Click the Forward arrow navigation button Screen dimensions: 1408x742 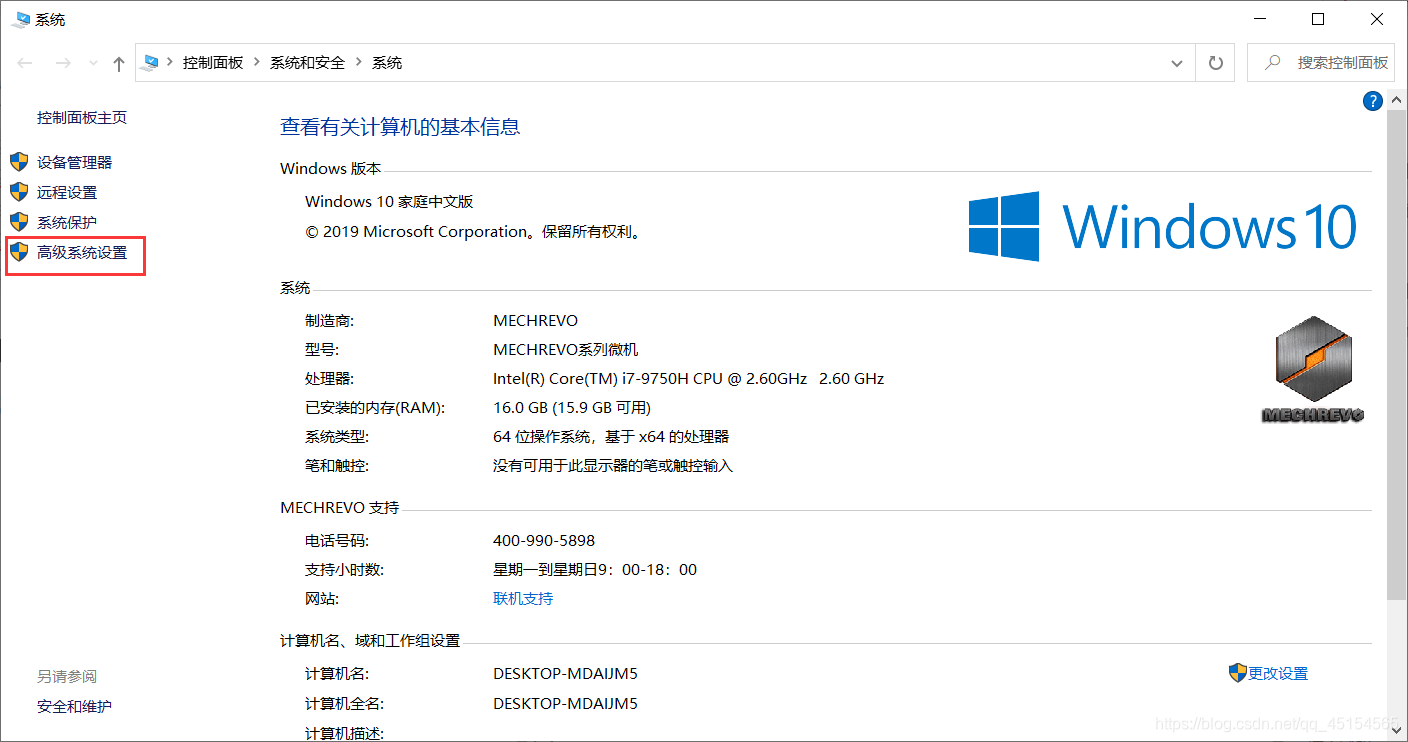click(63, 63)
